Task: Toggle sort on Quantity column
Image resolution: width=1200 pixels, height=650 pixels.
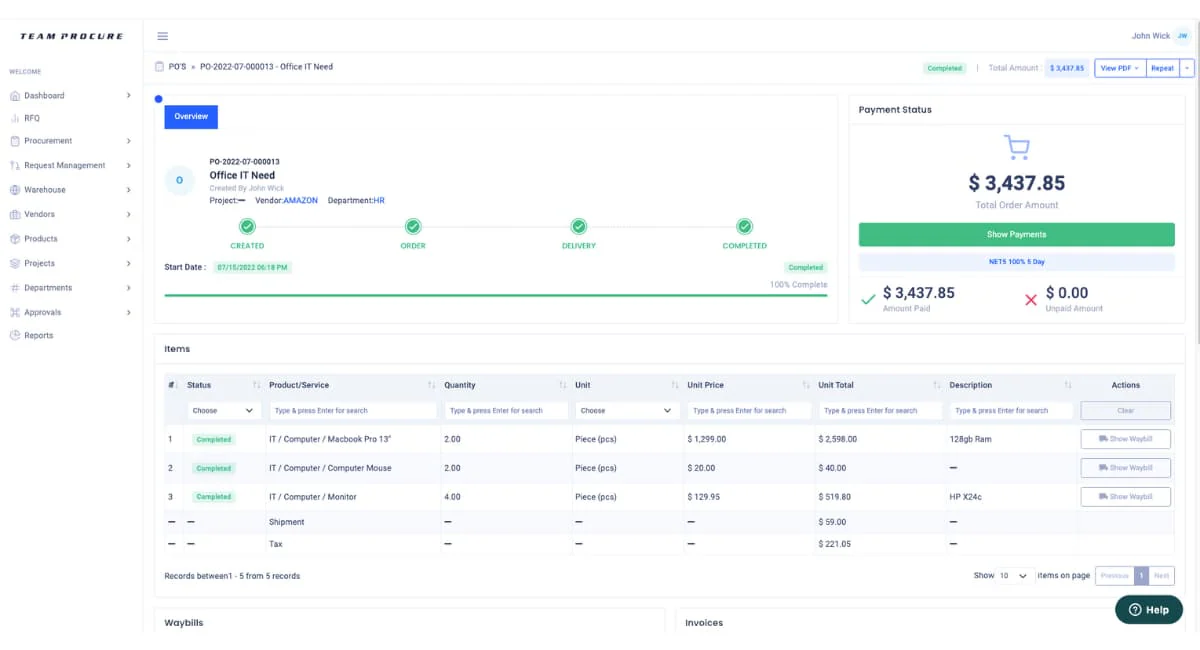Action: 563,385
